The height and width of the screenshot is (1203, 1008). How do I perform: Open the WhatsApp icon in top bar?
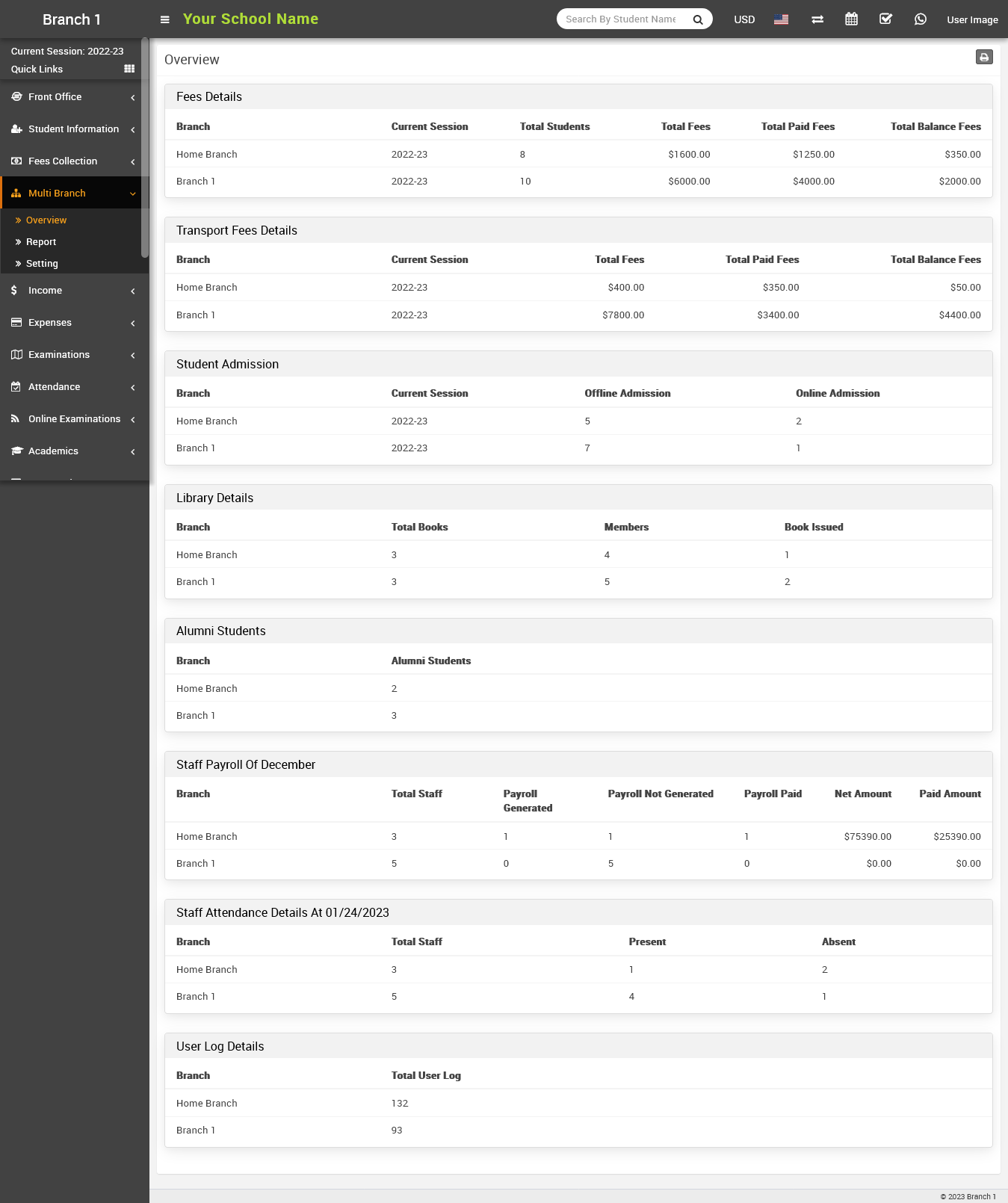(x=920, y=19)
